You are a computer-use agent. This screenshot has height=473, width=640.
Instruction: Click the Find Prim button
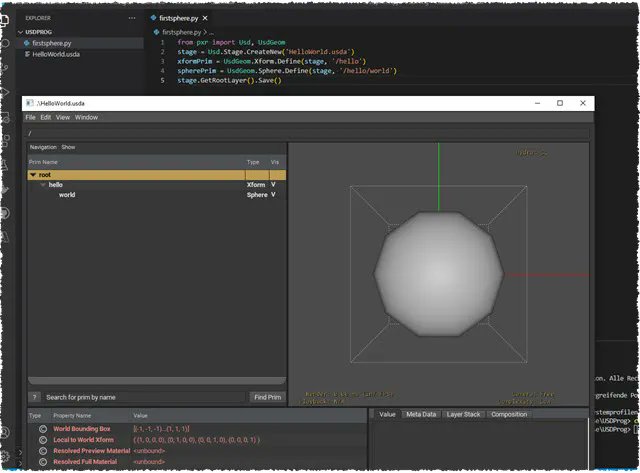tap(267, 397)
